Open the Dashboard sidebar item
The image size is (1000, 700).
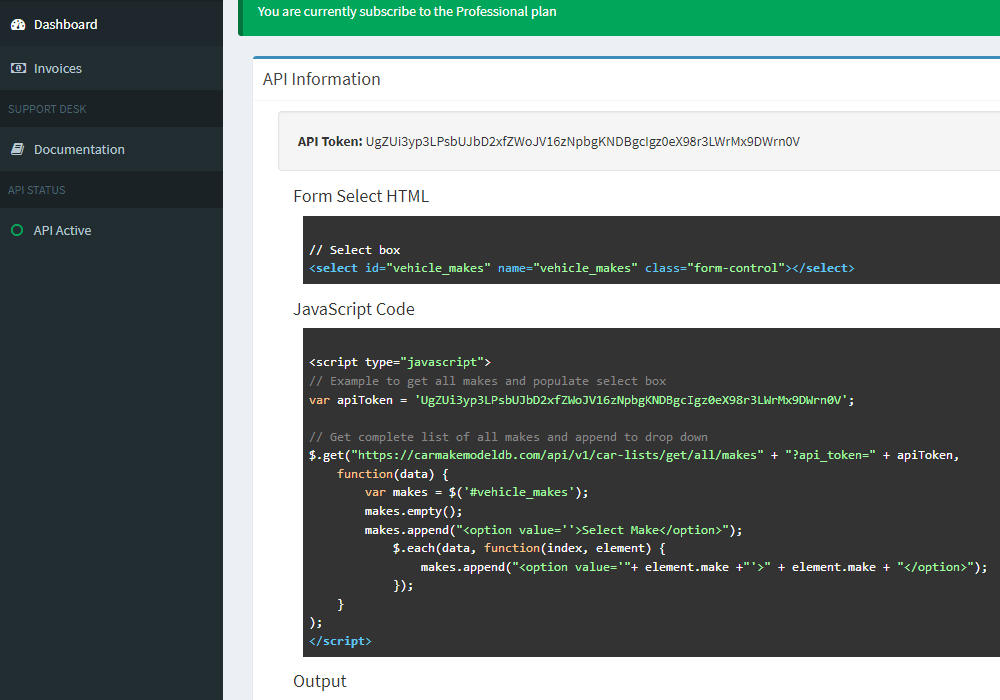112,24
